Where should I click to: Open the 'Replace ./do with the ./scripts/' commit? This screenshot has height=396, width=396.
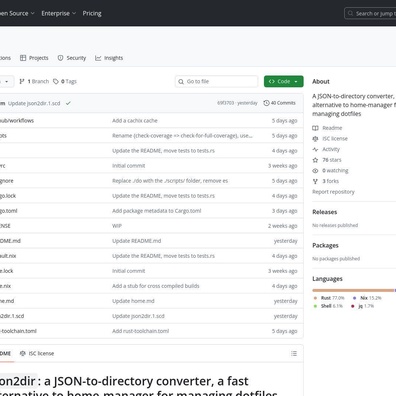click(170, 181)
